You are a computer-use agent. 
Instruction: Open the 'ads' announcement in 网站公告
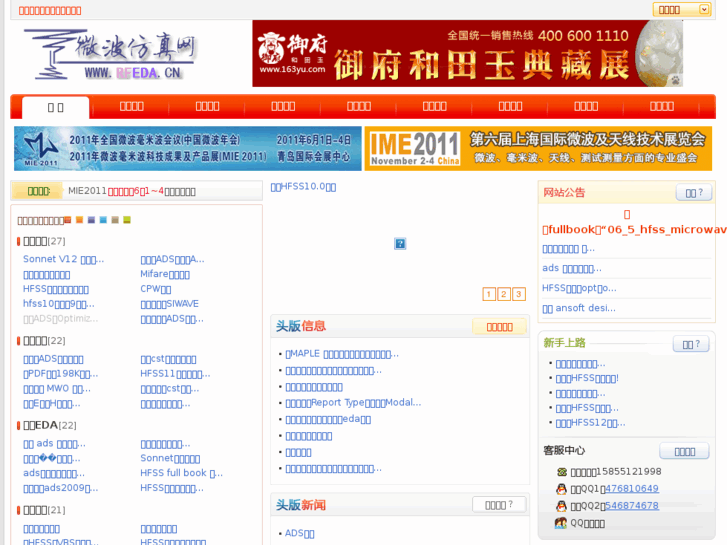point(572,268)
